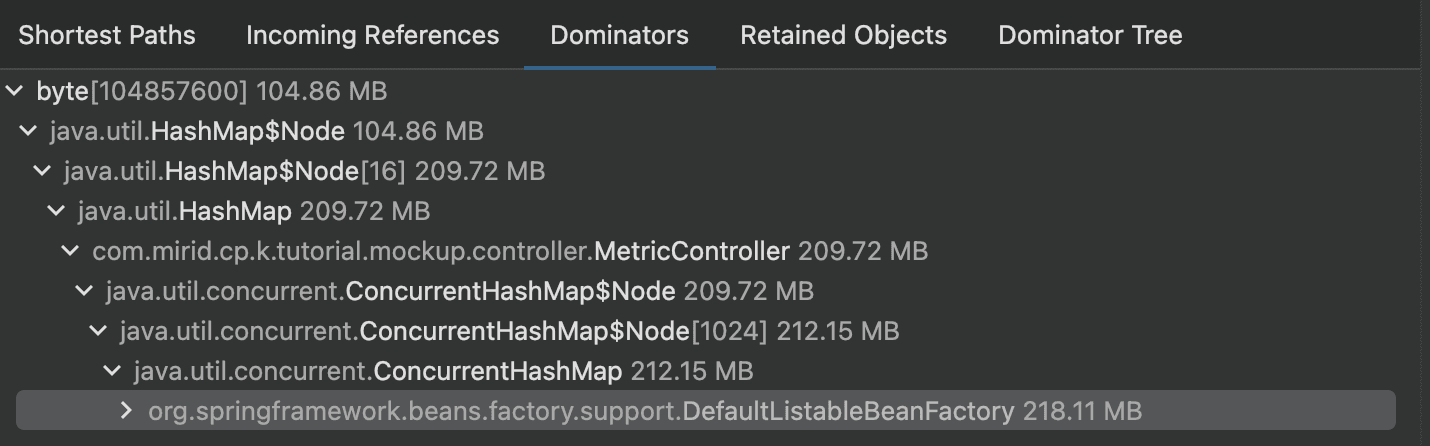Collapse the HashMap$Node[16] chevron

(43, 171)
